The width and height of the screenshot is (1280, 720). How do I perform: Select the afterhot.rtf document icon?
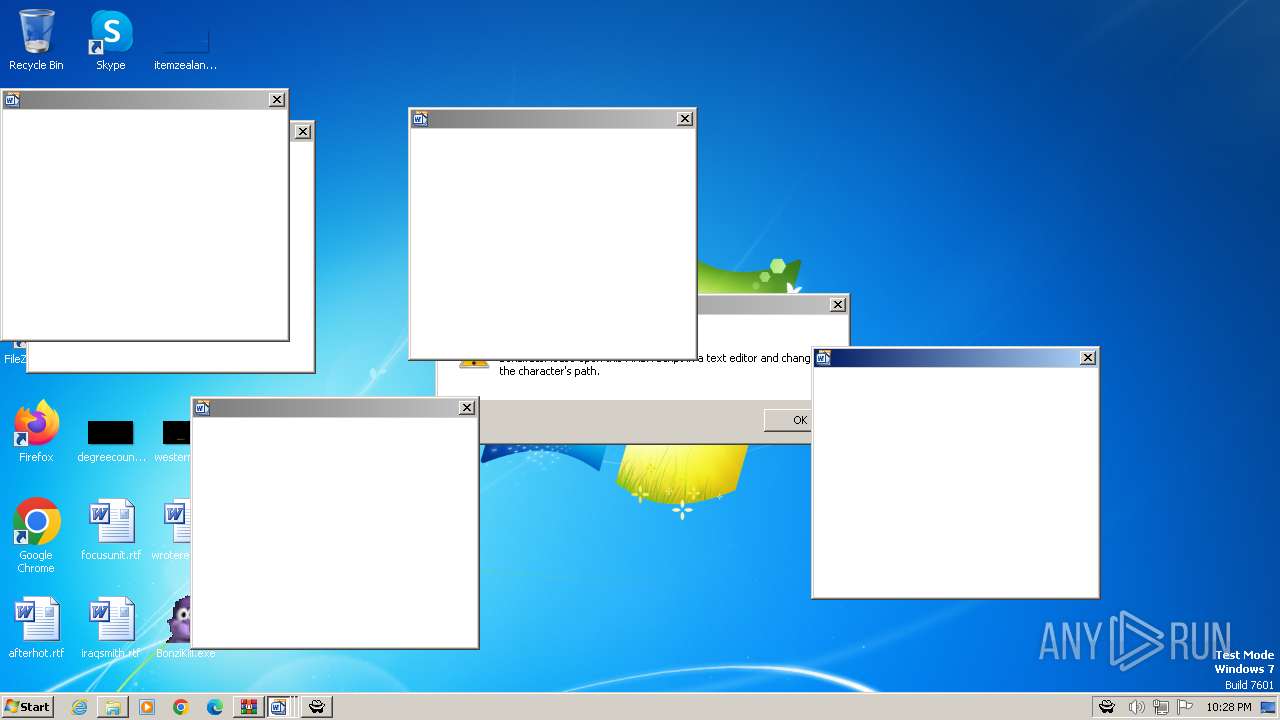point(36,628)
